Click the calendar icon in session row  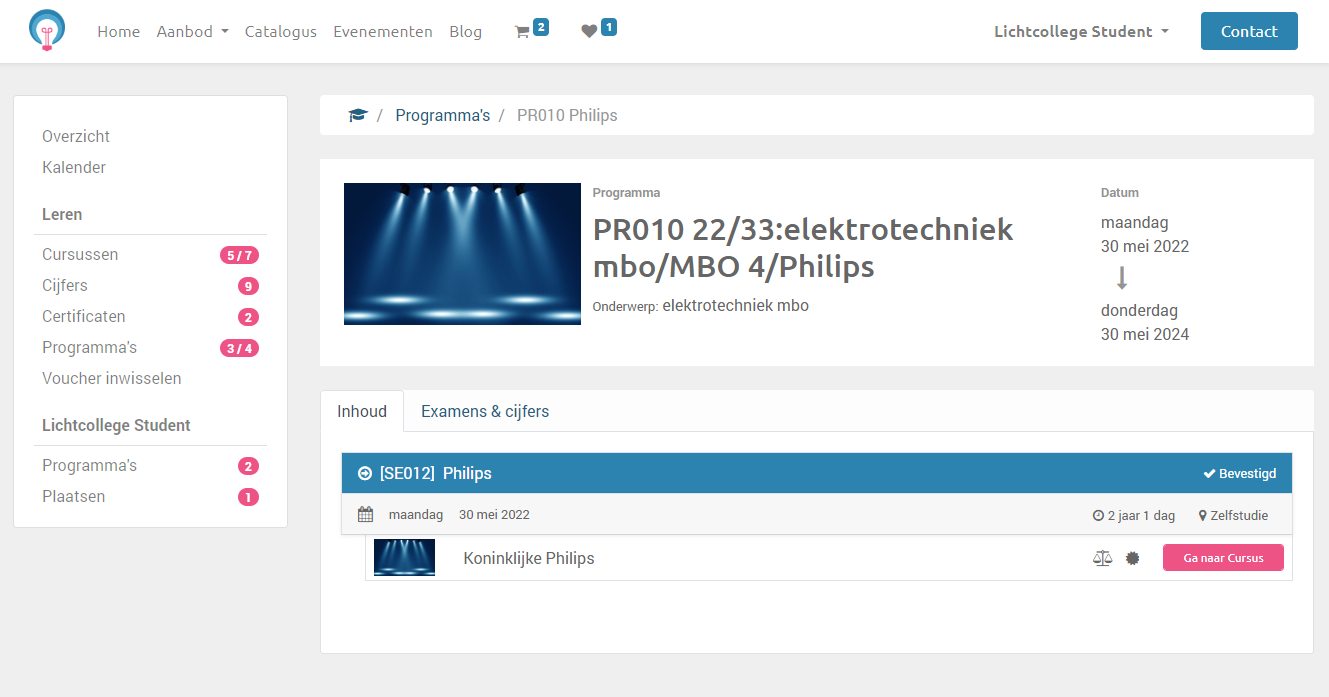point(366,515)
